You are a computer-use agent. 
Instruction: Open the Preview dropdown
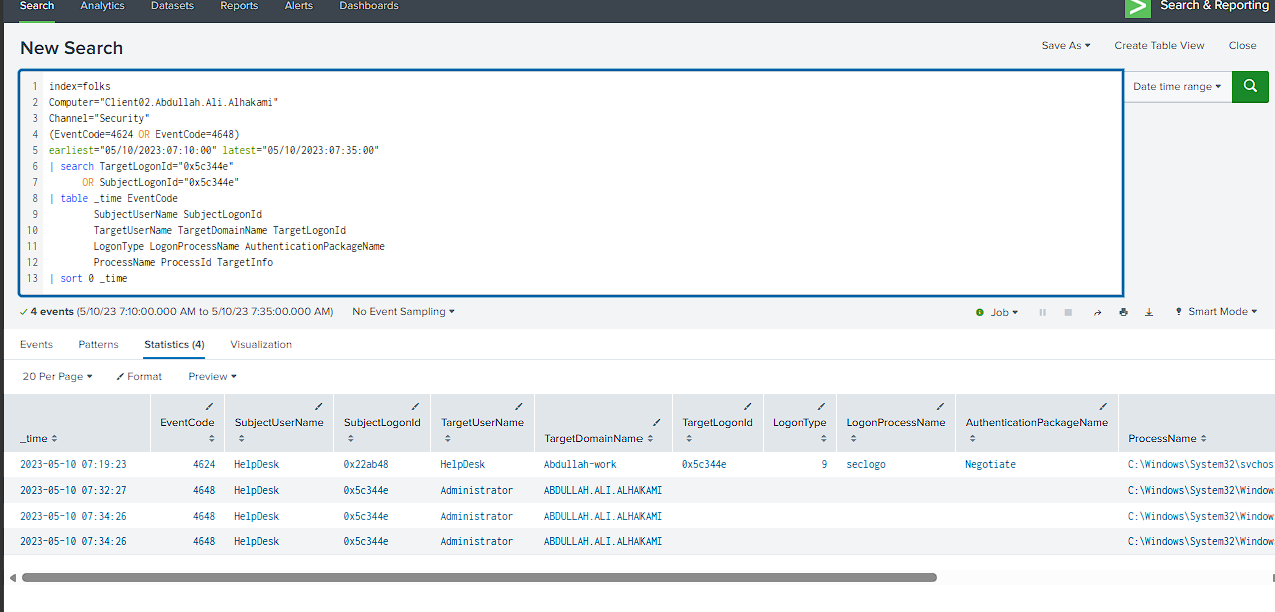coord(212,377)
